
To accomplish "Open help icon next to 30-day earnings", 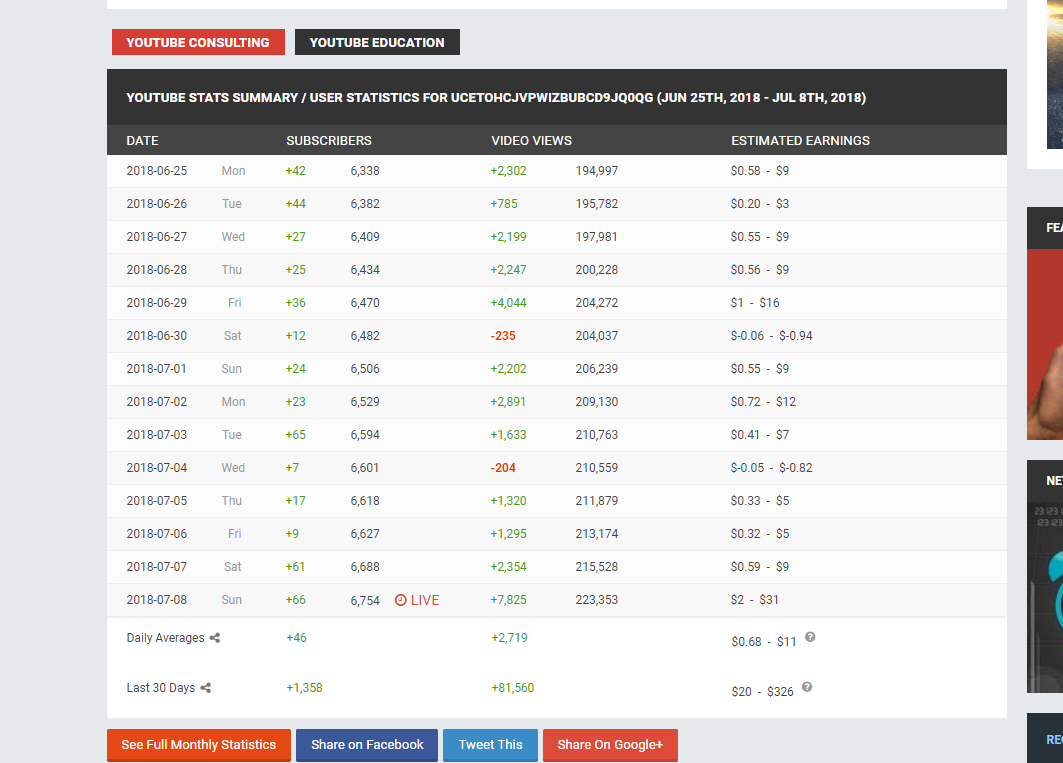I will 807,687.
